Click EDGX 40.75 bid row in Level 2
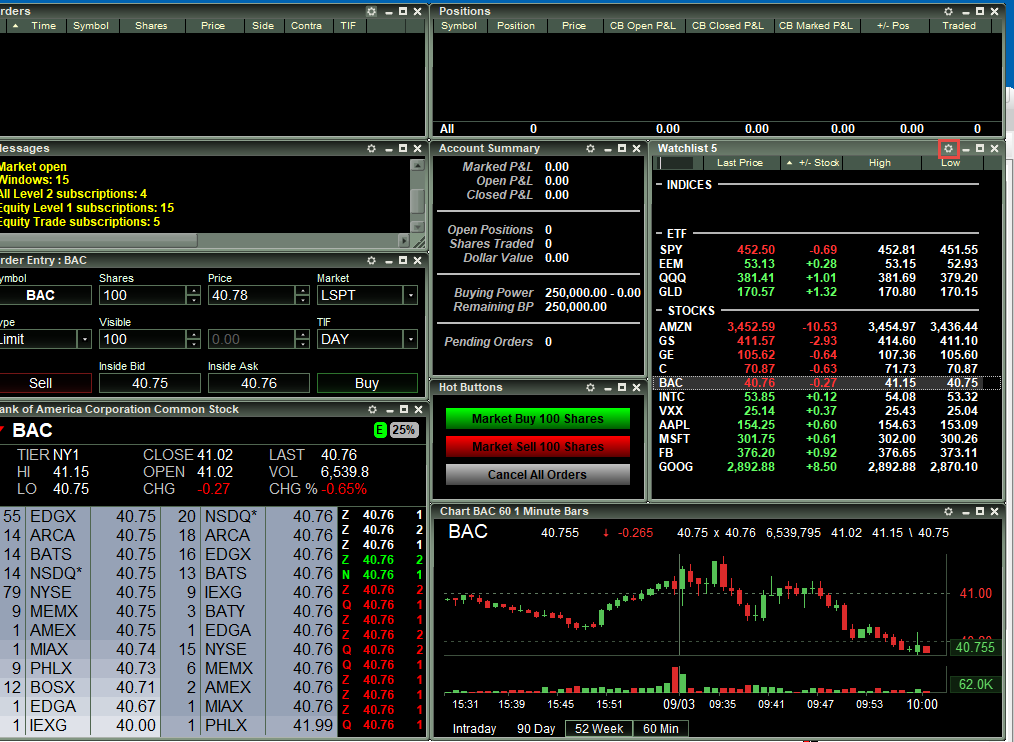This screenshot has height=742, width=1014. [x=80, y=516]
